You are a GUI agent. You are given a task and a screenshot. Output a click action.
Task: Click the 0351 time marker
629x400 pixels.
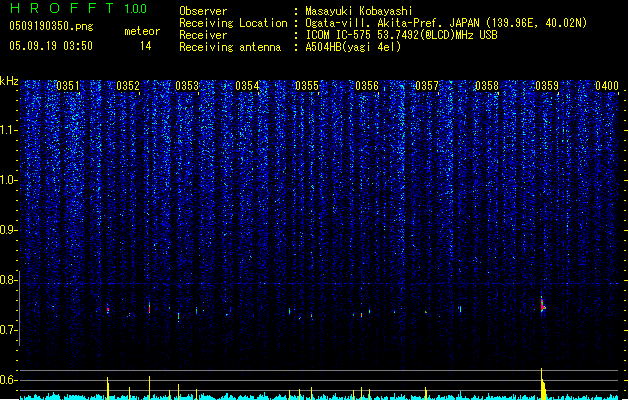[68, 86]
